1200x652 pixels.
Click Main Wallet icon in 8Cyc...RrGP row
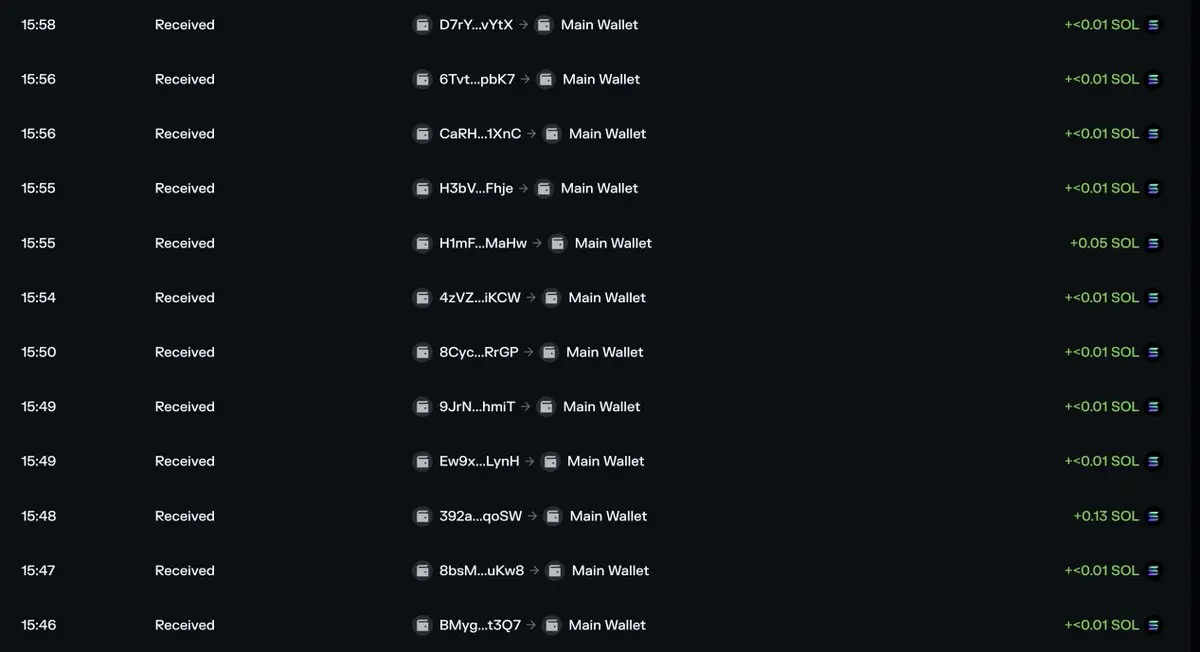pyautogui.click(x=549, y=352)
